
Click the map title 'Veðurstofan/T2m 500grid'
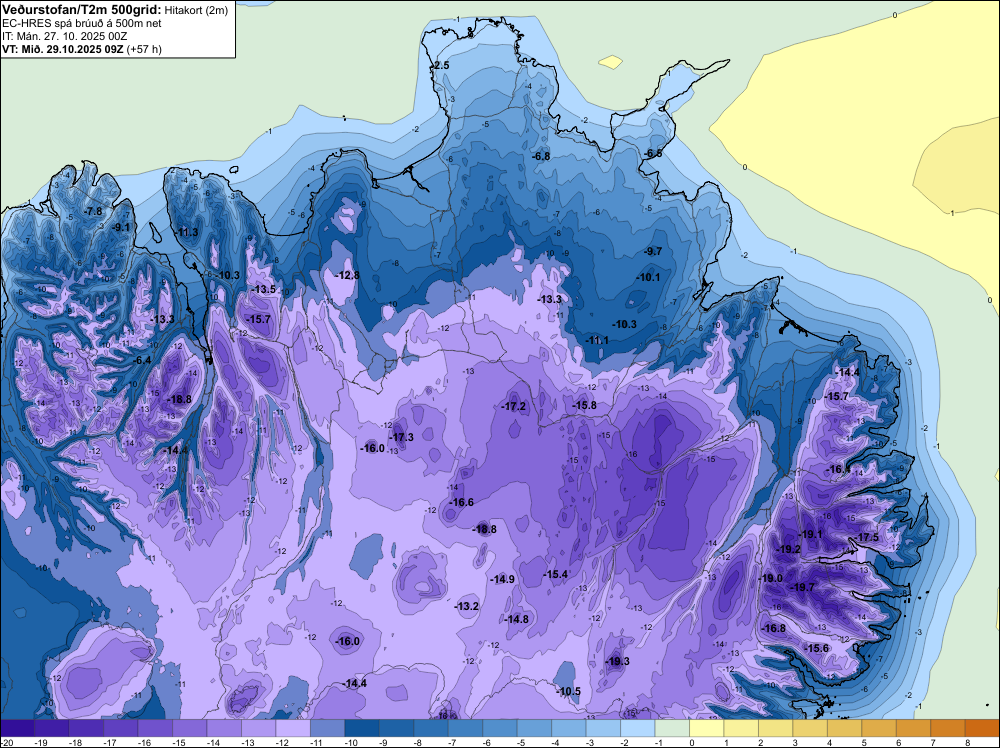(81, 10)
